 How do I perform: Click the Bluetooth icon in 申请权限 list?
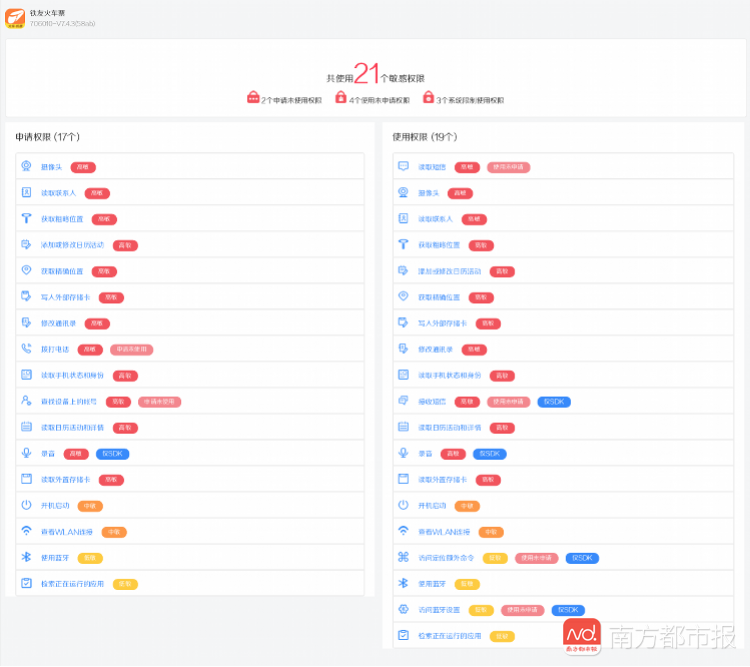pos(26,557)
